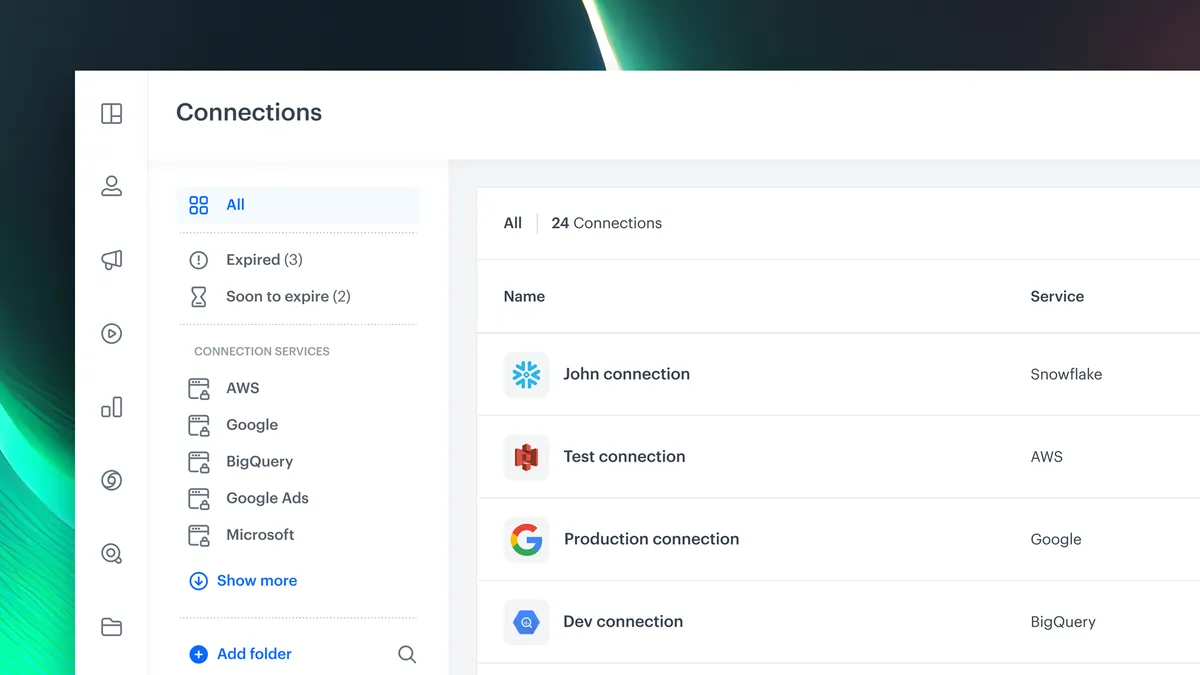Screen dimensions: 1200x675
Task: Click the play circle automation icon
Action: 111,334
